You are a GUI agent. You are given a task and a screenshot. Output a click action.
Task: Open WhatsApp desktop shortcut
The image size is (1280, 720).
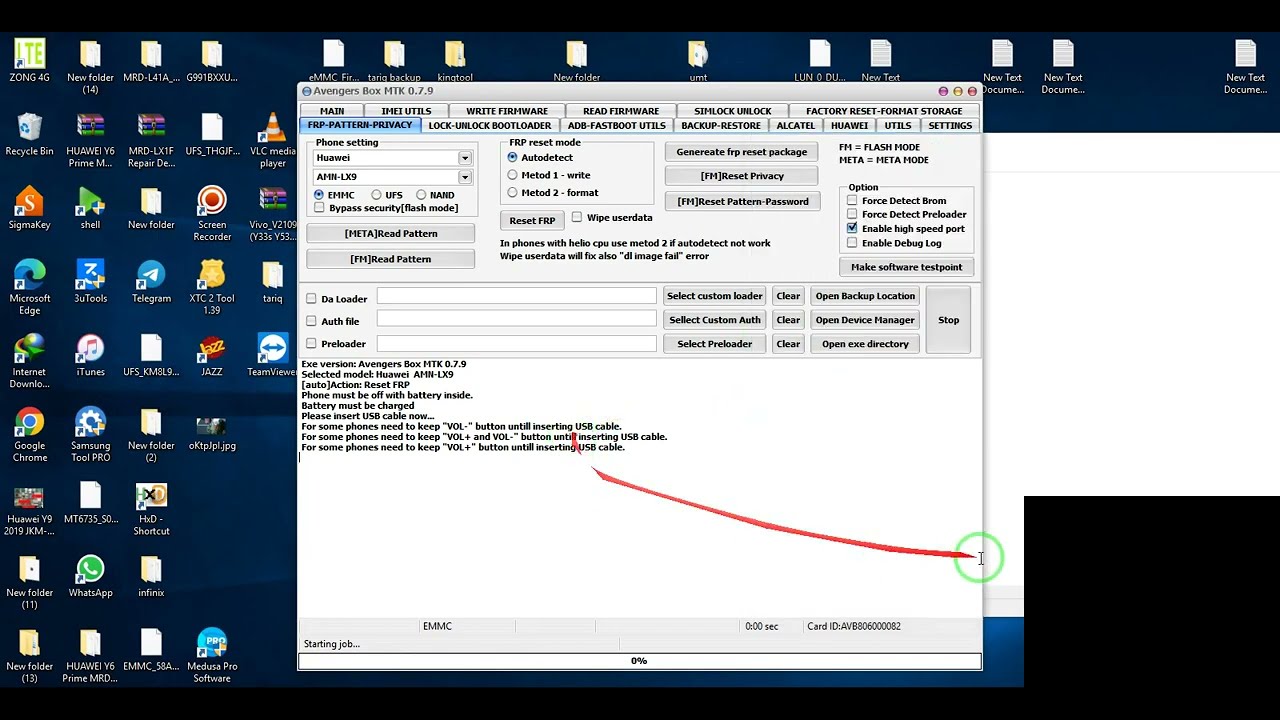tap(90, 576)
